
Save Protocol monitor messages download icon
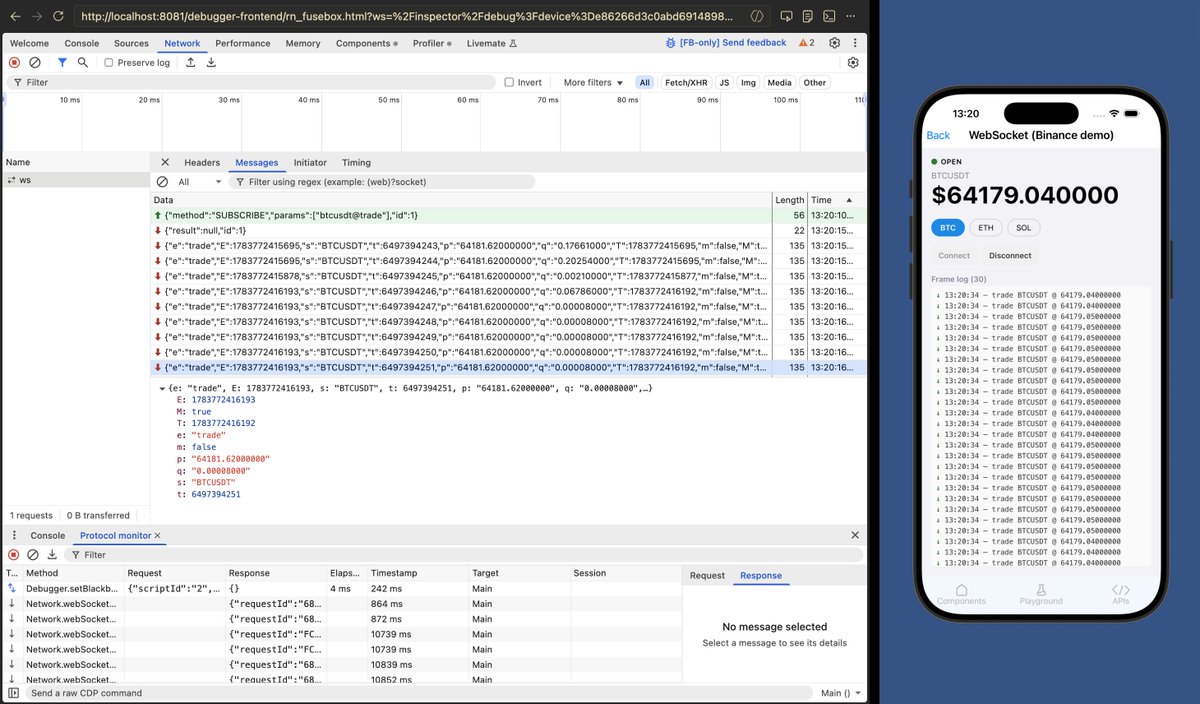52,554
